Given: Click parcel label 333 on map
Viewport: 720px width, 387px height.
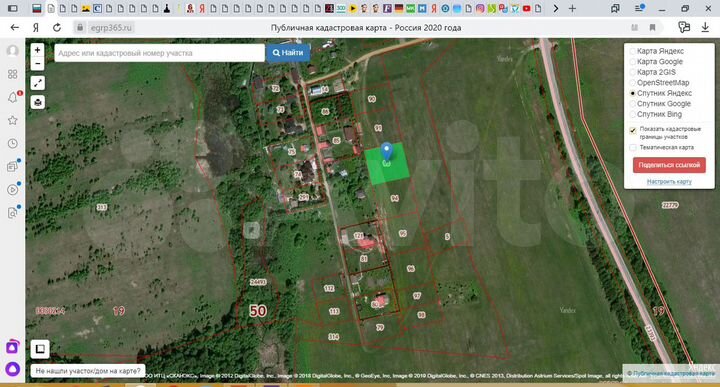Looking at the screenshot, I should click(101, 208).
